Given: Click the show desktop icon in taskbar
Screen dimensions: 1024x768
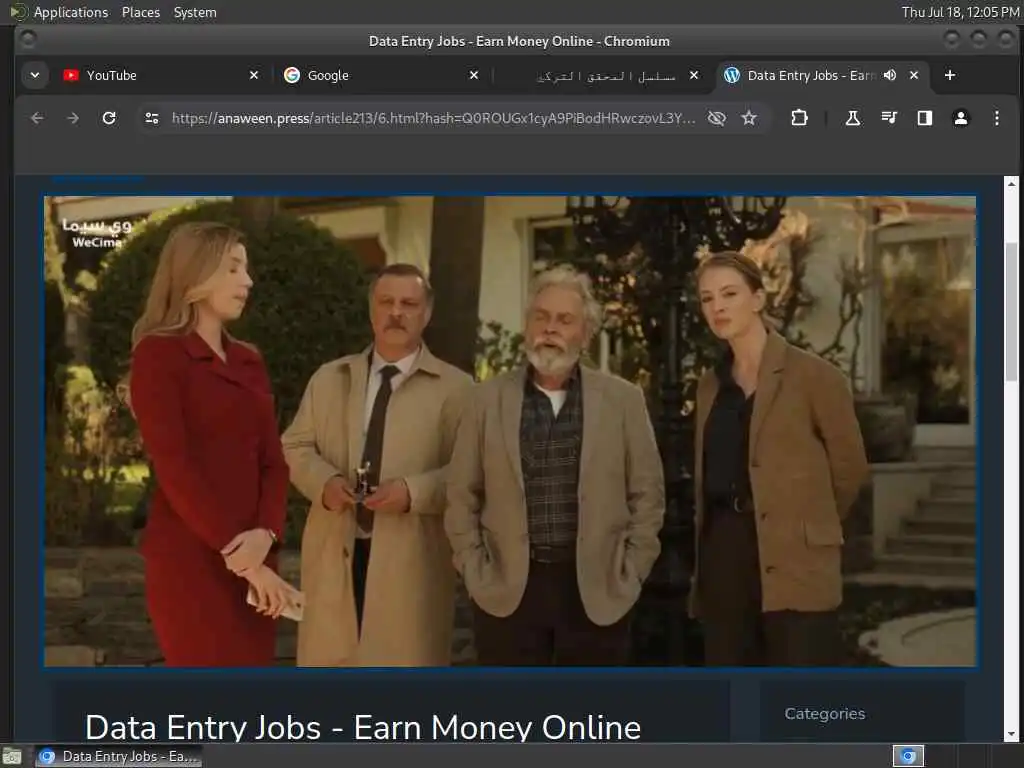Looking at the screenshot, I should pos(12,756).
